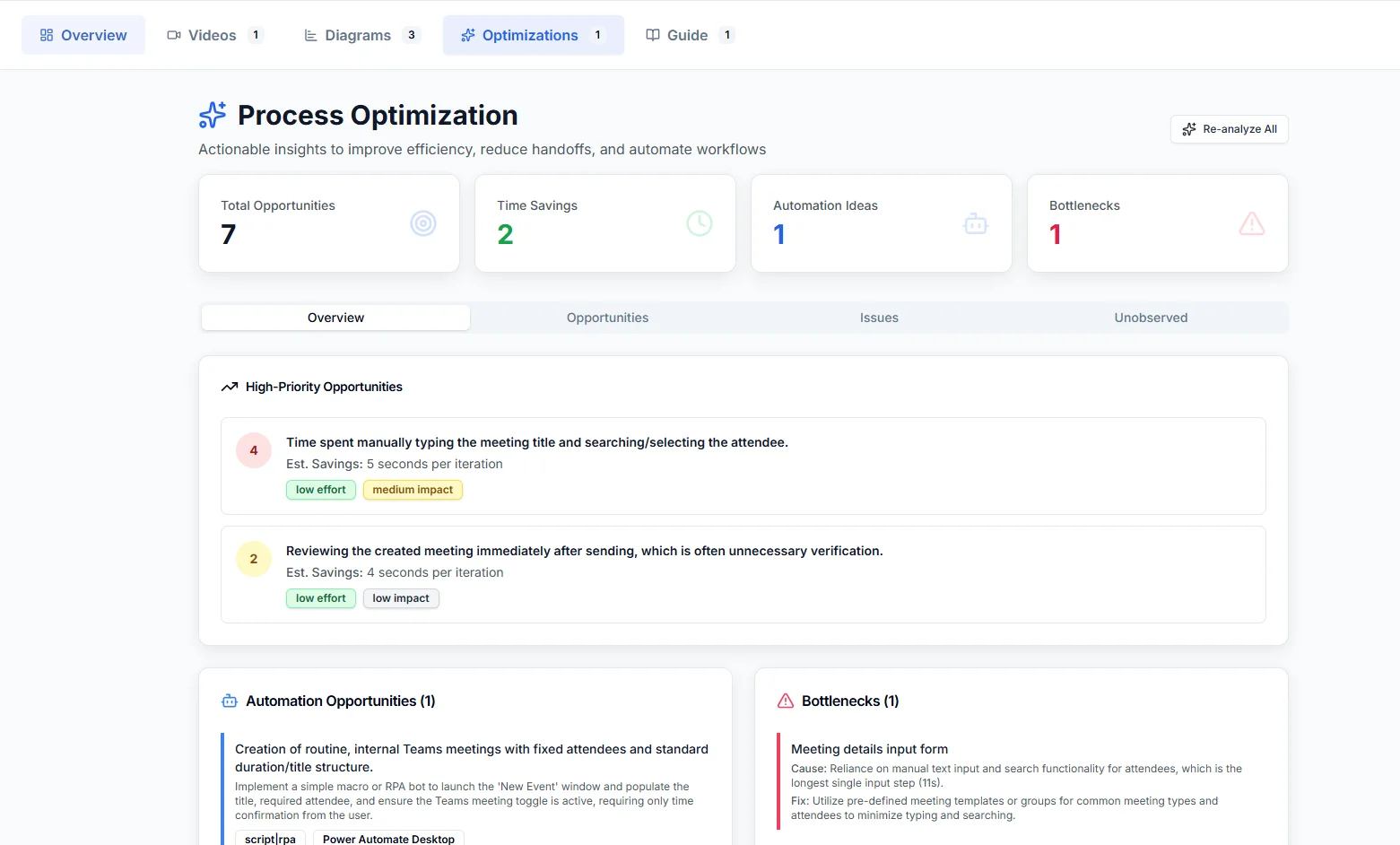This screenshot has width=1400, height=845.
Task: Click the target icon on Total Opportunities card
Action: tap(423, 223)
